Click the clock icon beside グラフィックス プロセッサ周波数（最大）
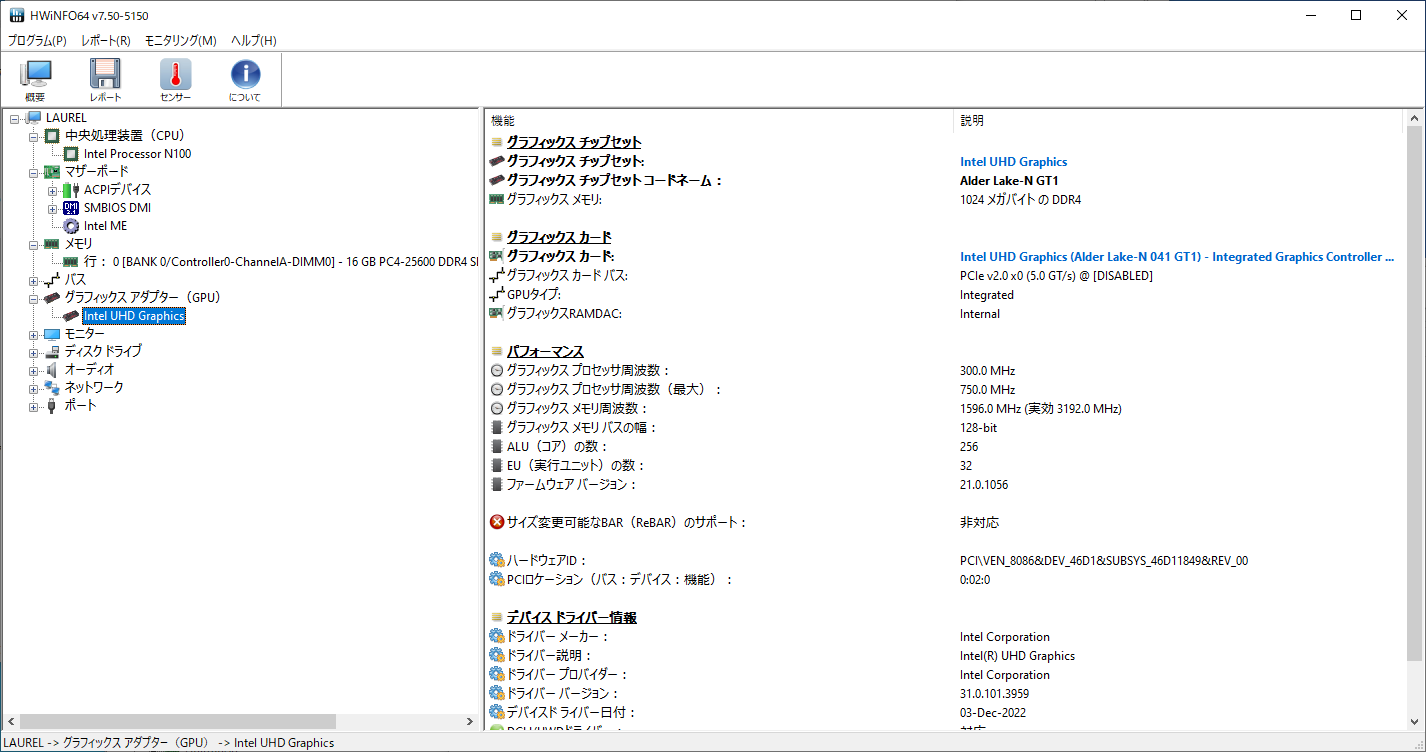This screenshot has width=1426, height=752. (x=497, y=390)
